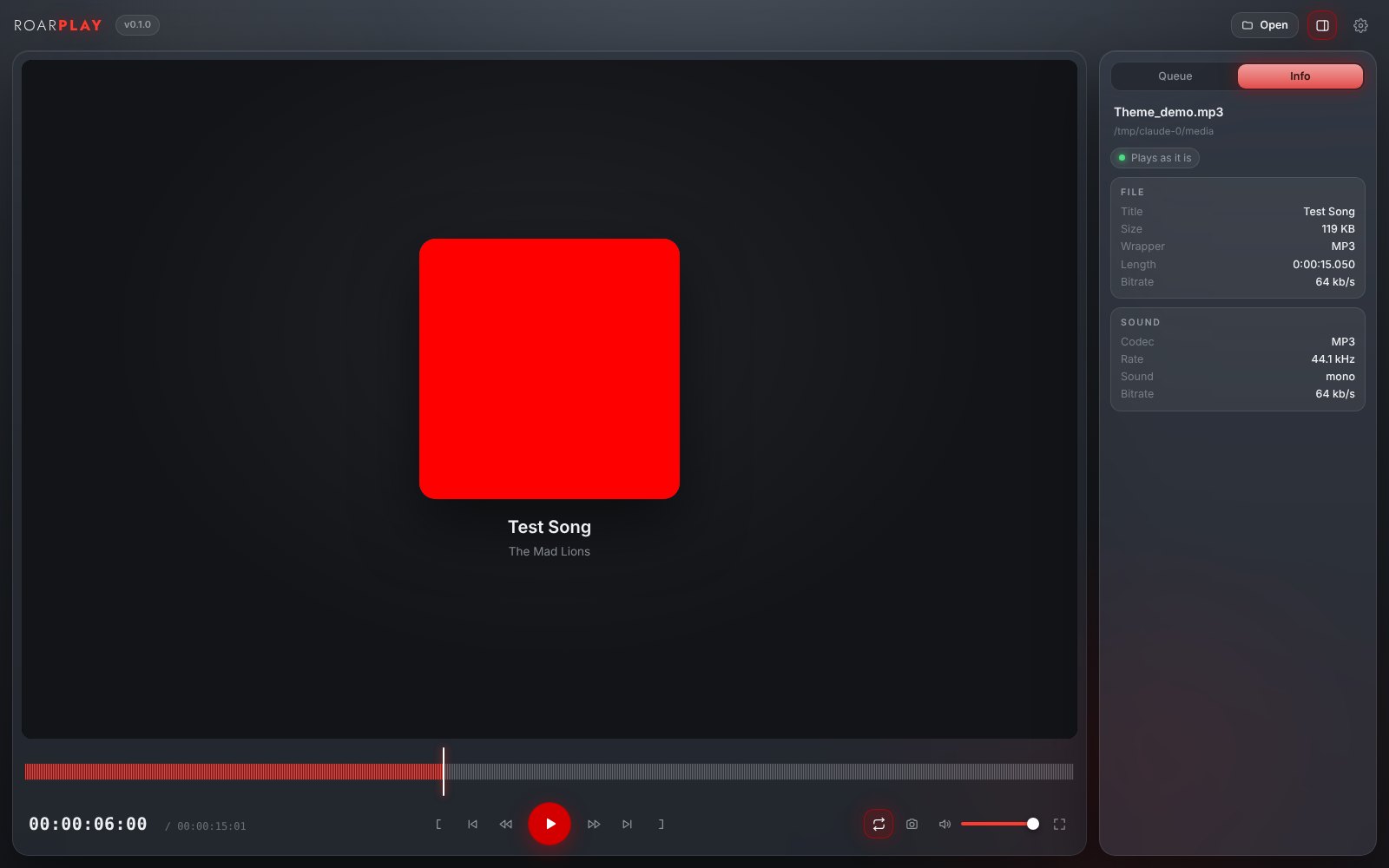Viewport: 1389px width, 868px height.
Task: Take a snapshot with camera icon
Action: (x=912, y=824)
